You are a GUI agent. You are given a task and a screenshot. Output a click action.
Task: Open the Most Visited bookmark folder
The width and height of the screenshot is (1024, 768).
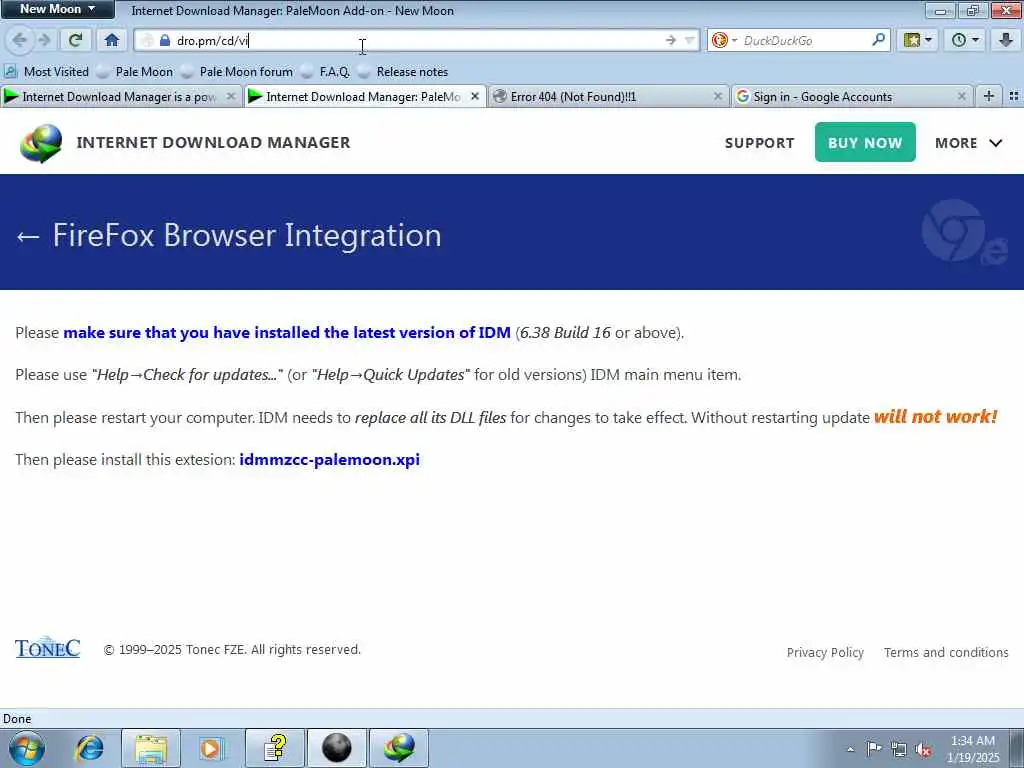click(46, 72)
